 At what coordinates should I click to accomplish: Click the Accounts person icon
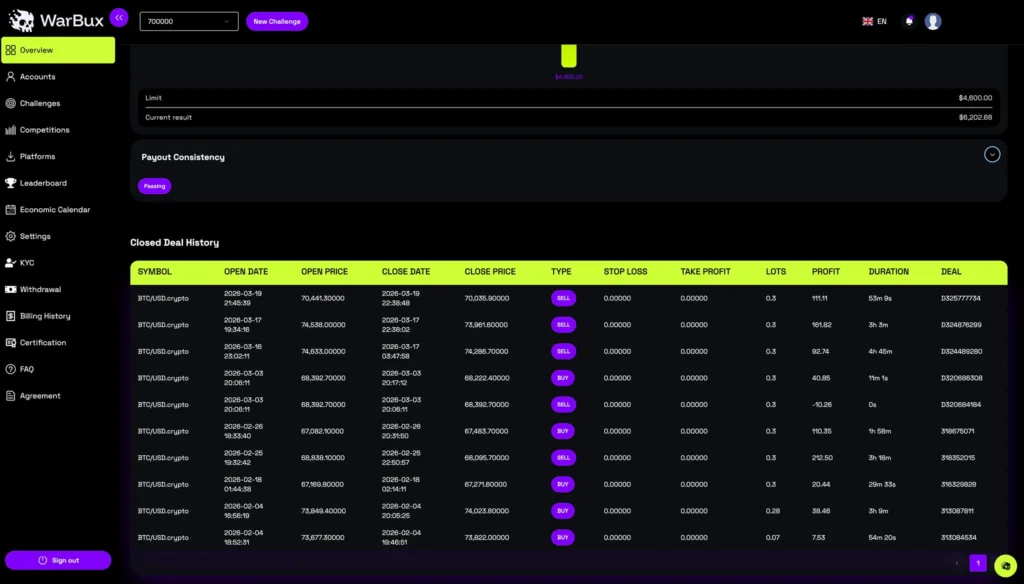coord(10,77)
